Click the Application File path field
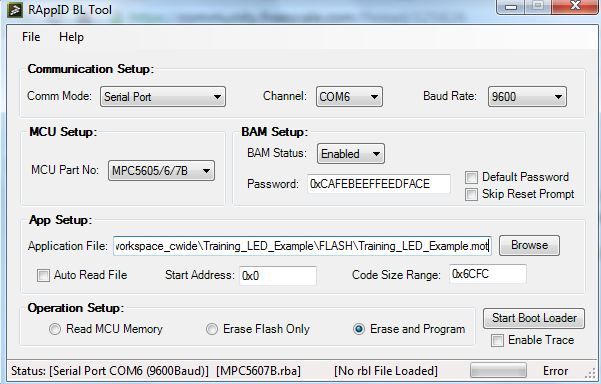Viewport: 601px width, 384px height. click(302, 246)
